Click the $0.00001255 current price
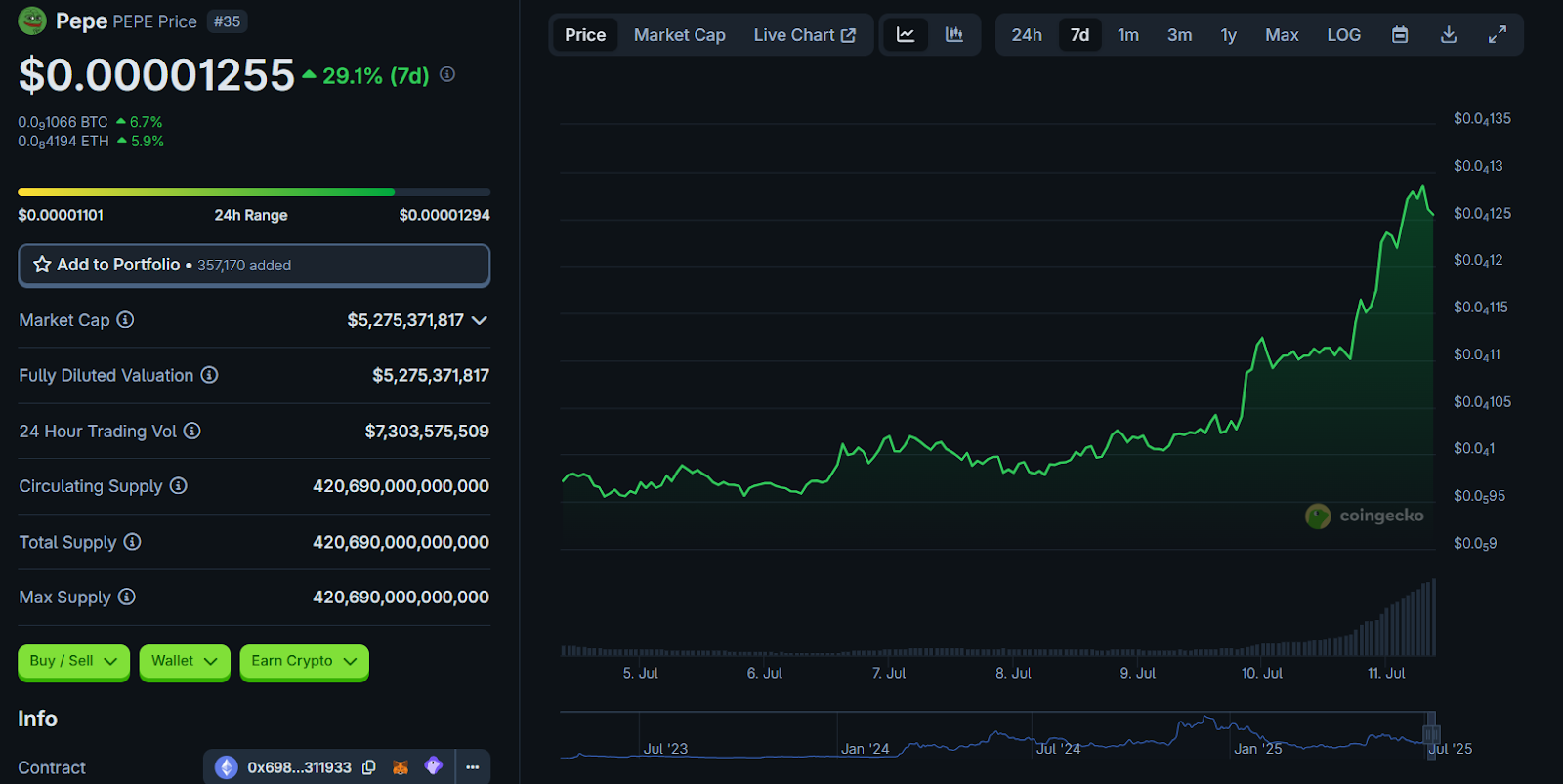The height and width of the screenshot is (784, 1563). (156, 75)
